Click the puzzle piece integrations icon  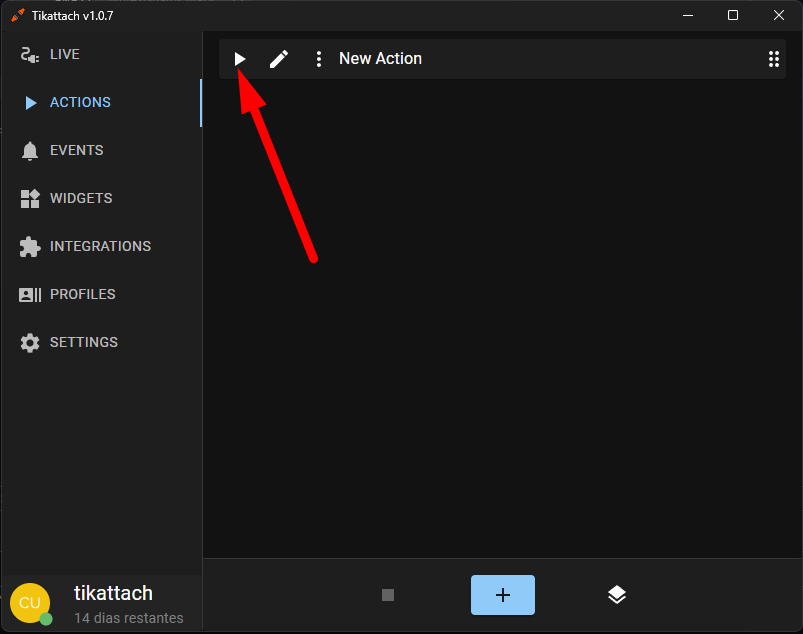[x=30, y=247]
